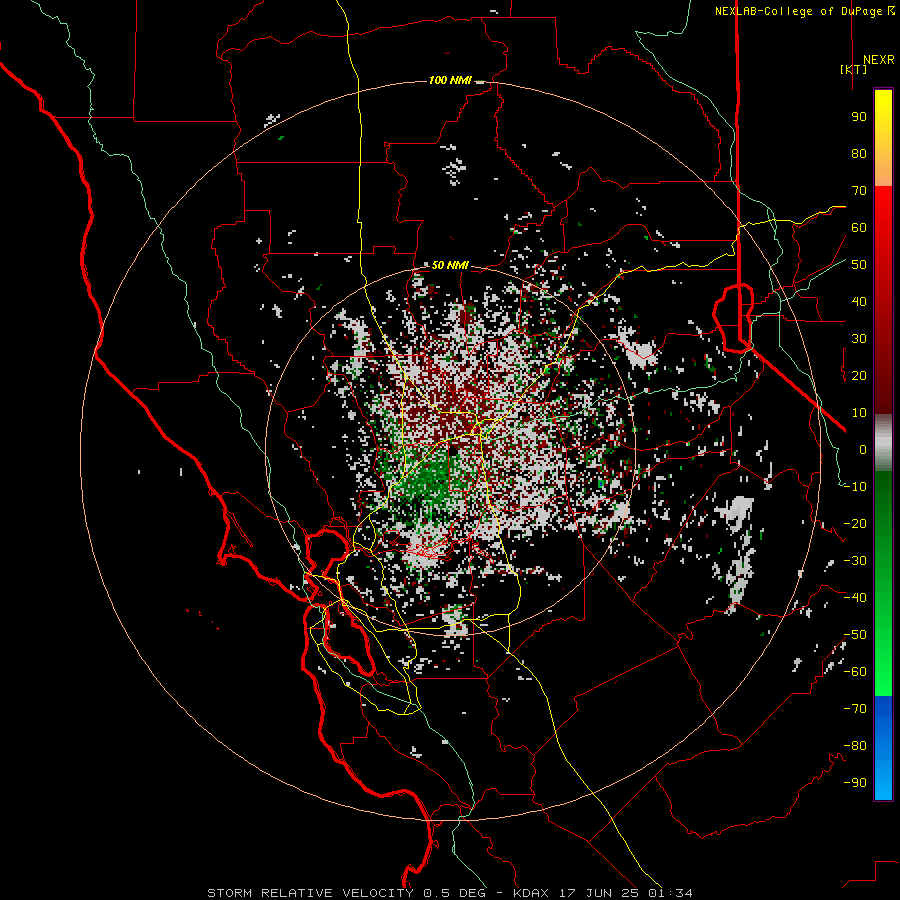Click the 50 NMI range ring label
The image size is (900, 900).
point(450,265)
